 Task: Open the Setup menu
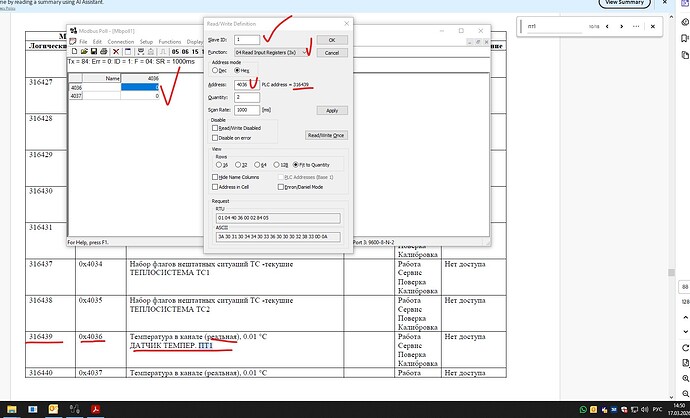click(146, 42)
